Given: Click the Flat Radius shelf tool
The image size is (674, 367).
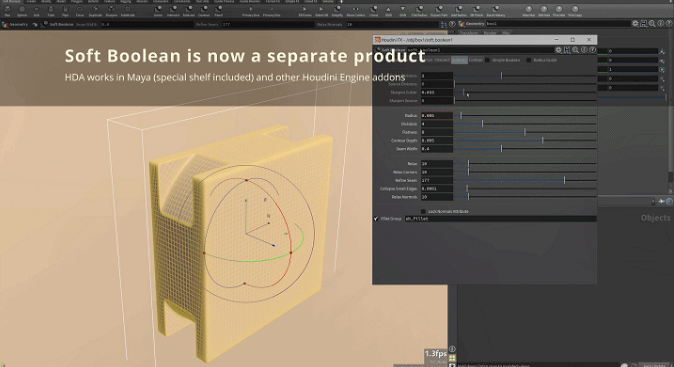Looking at the screenshot, I should 420,11.
